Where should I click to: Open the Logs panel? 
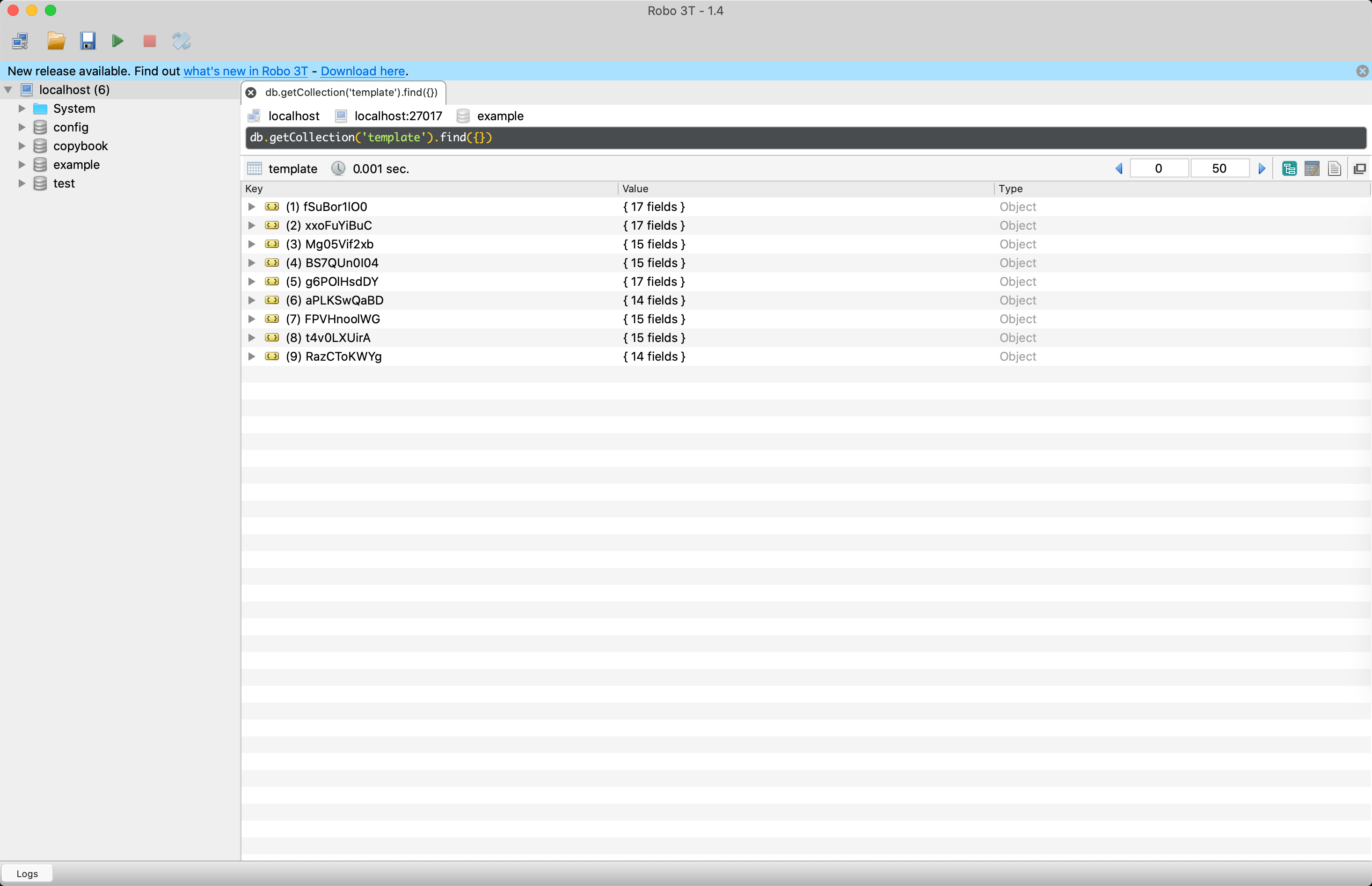point(28,873)
